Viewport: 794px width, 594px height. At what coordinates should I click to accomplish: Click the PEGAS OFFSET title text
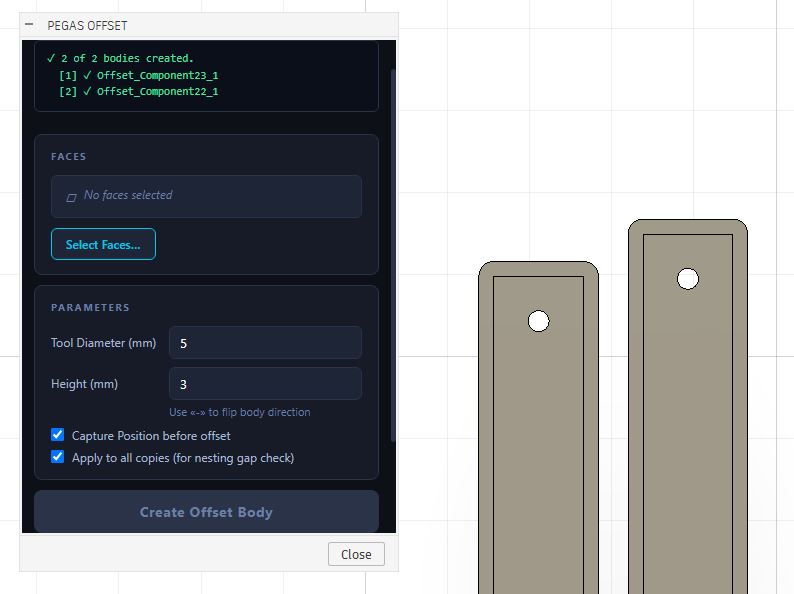(87, 25)
